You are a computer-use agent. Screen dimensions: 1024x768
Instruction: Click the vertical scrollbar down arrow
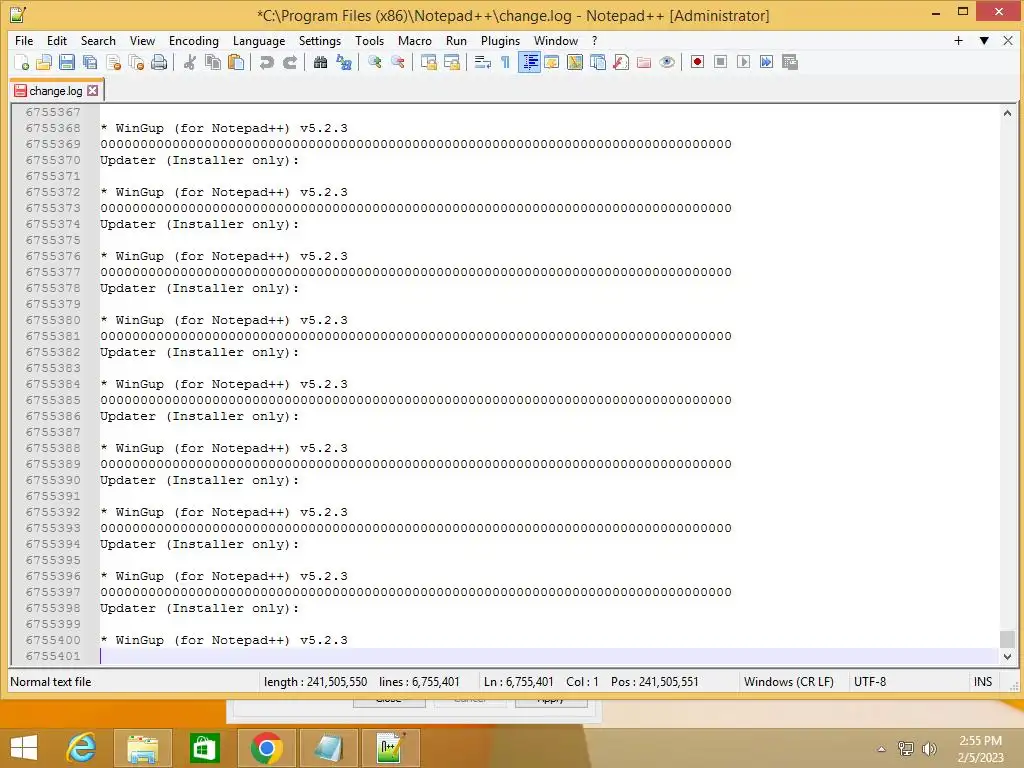(x=1007, y=656)
